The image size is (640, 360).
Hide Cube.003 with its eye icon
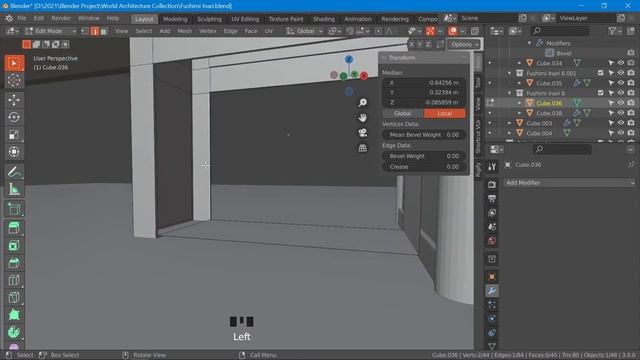pyautogui.click(x=621, y=123)
